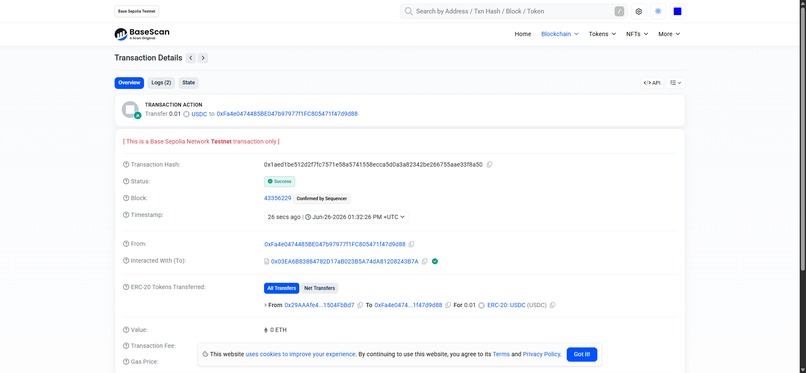Open the Terms link
Image resolution: width=806 pixels, height=373 pixels.
501,355
